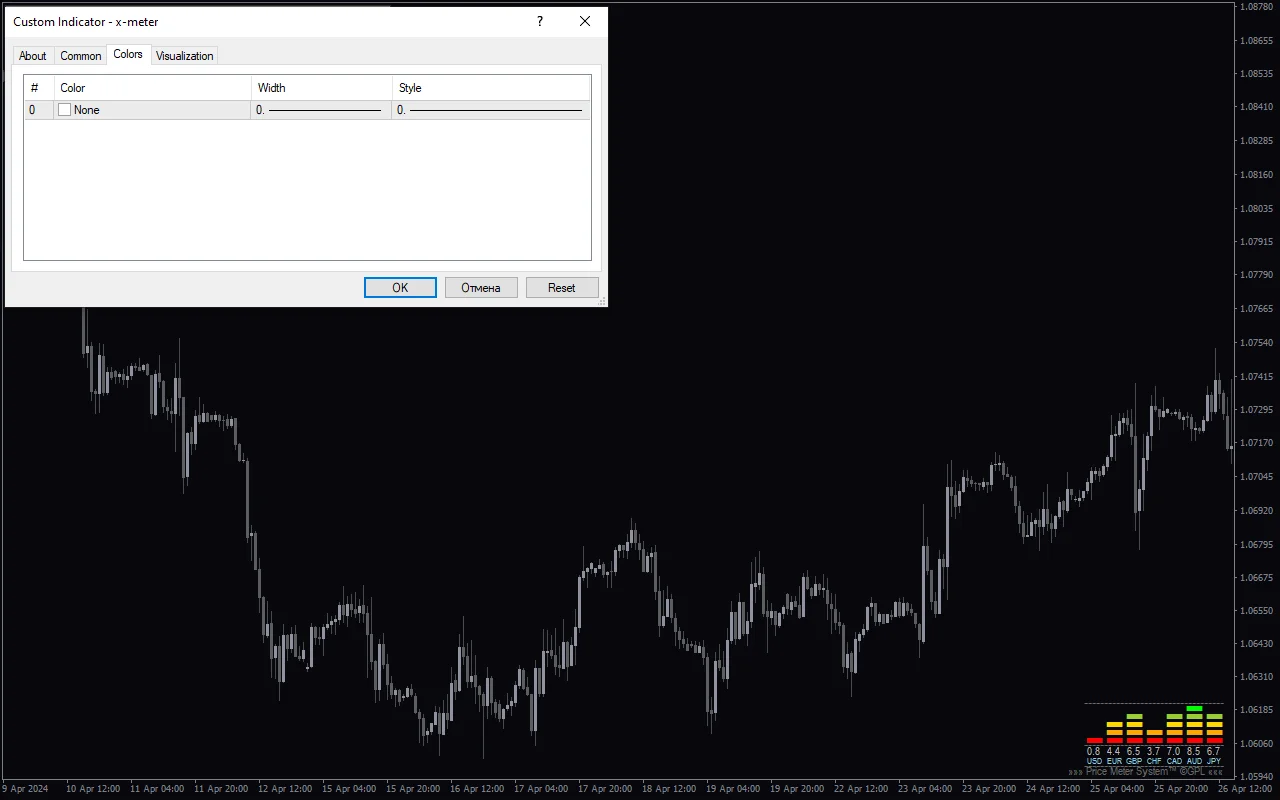Click the Отмена cancel button
The height and width of the screenshot is (800, 1280).
point(481,288)
